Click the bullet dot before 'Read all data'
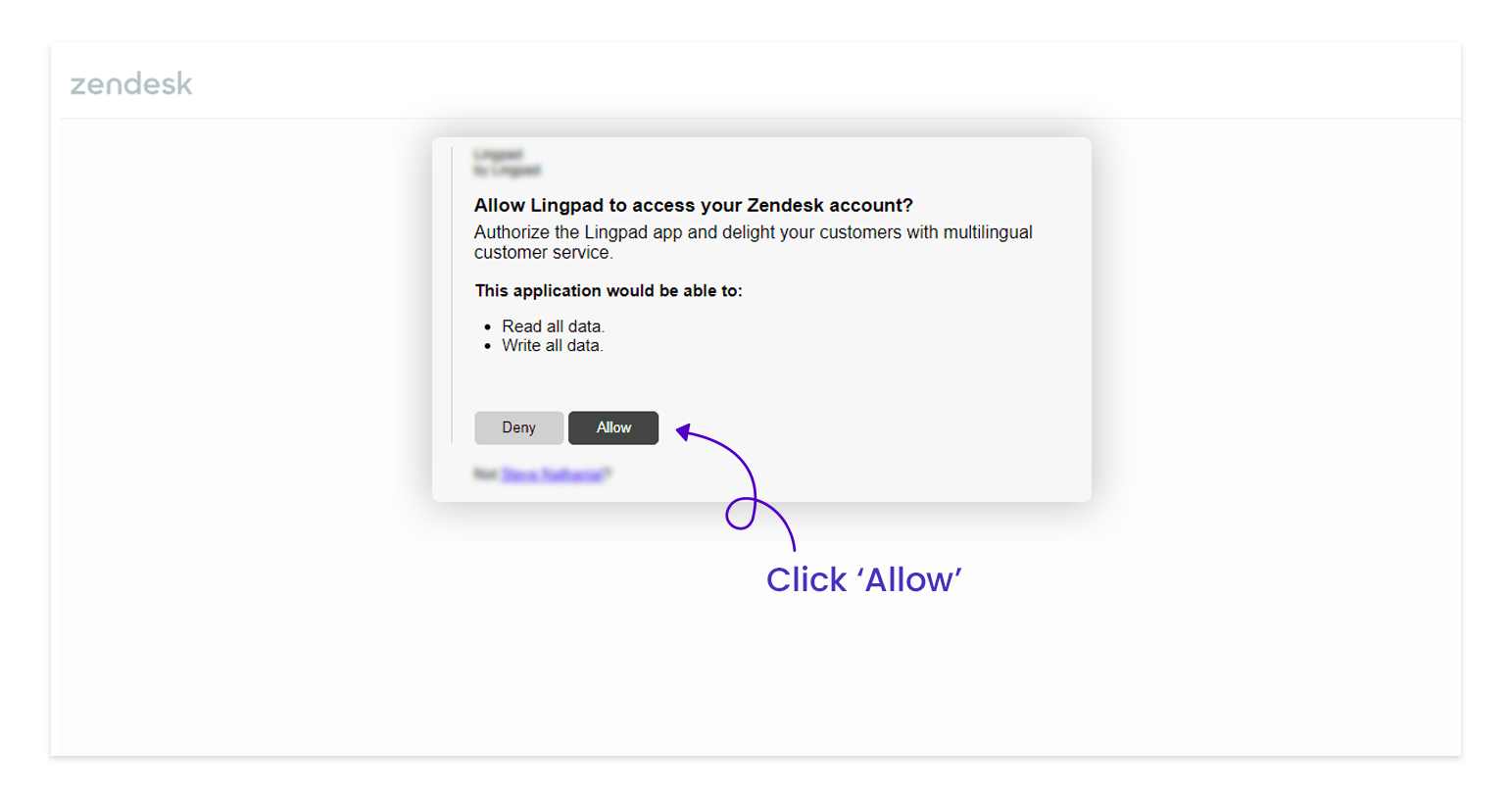The width and height of the screenshot is (1512, 799). point(487,327)
